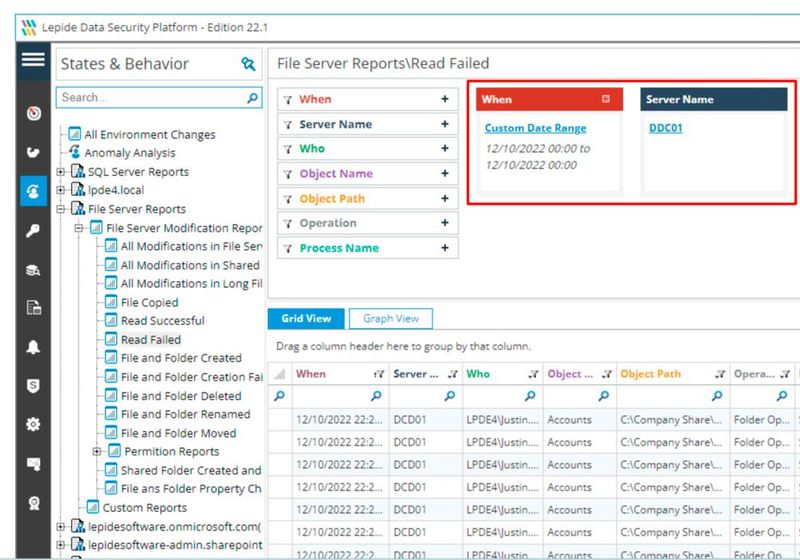Add the Server Name filter with plus

point(445,125)
